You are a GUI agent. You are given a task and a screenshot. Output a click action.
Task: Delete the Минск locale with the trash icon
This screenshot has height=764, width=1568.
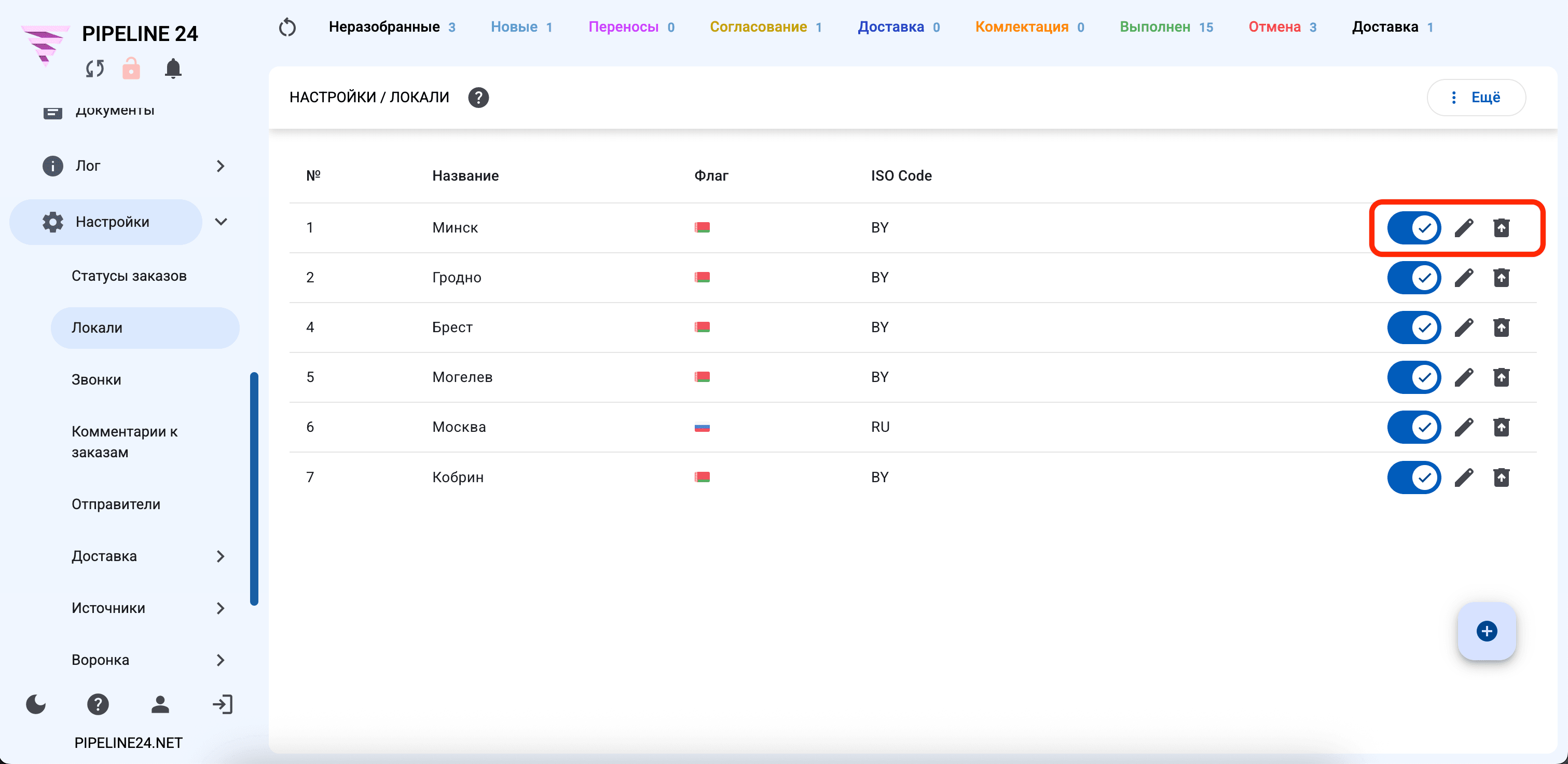pos(1501,228)
